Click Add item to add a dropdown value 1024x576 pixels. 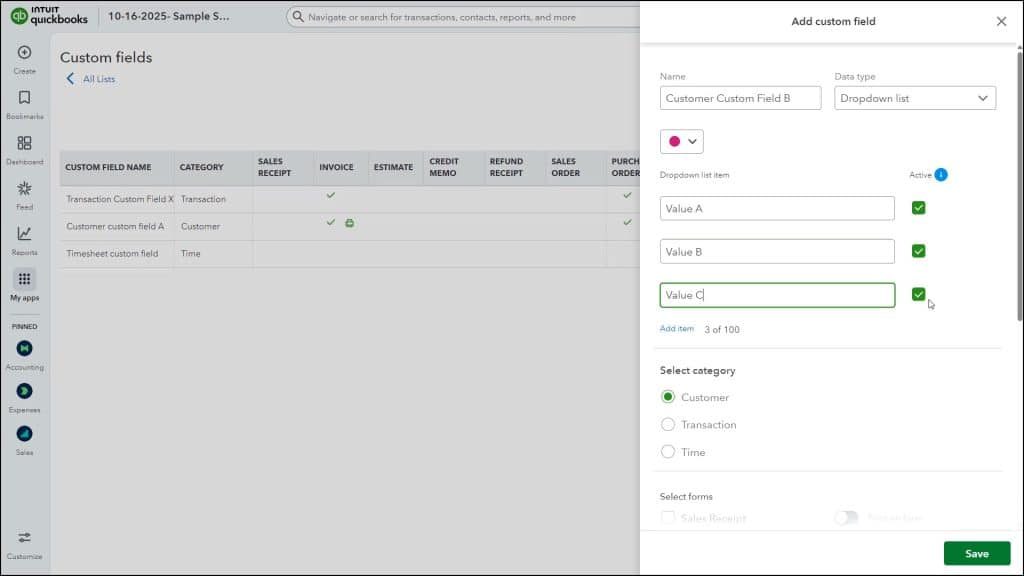pos(676,328)
